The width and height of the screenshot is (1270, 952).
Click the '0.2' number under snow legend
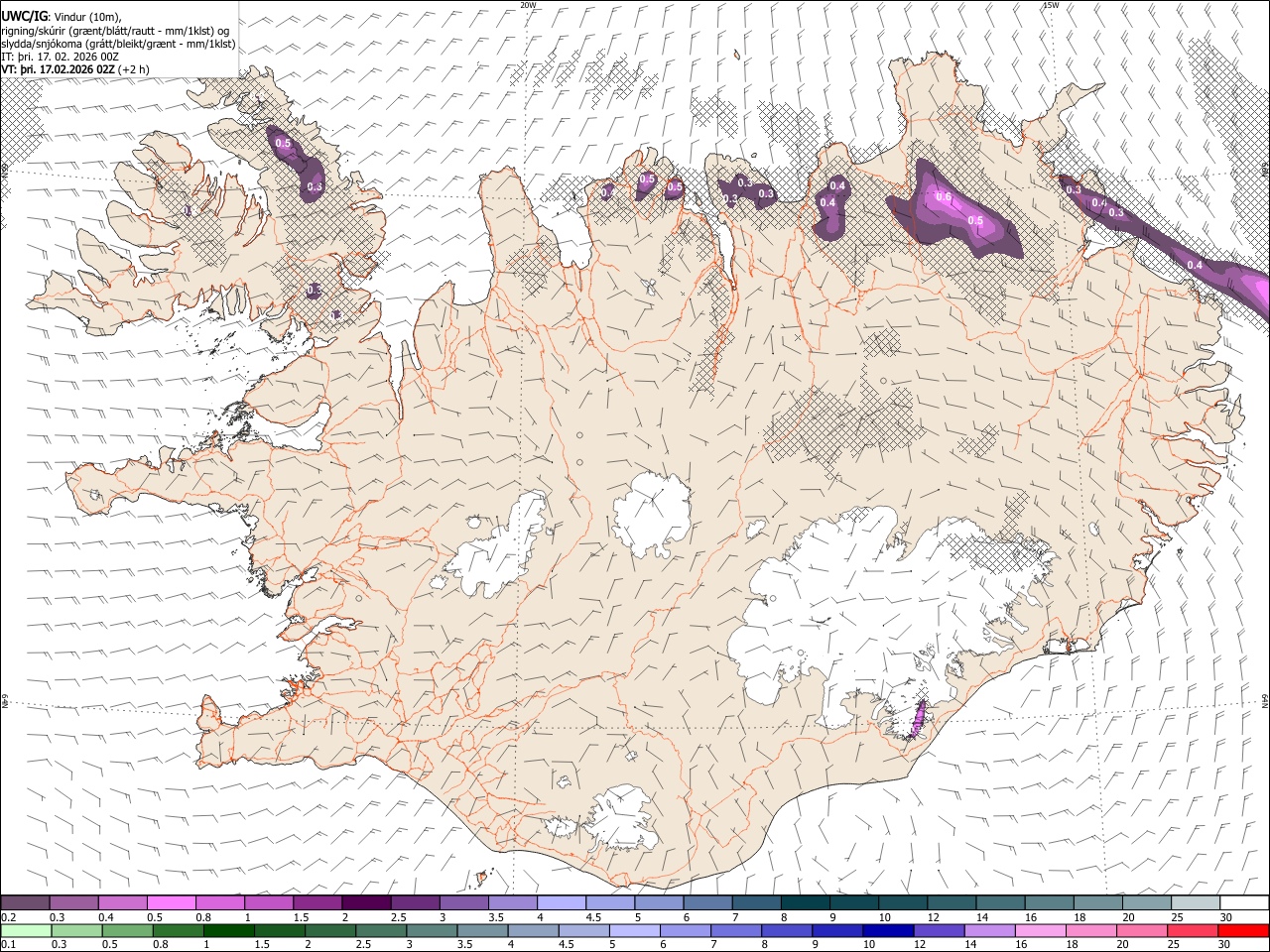(x=9, y=917)
